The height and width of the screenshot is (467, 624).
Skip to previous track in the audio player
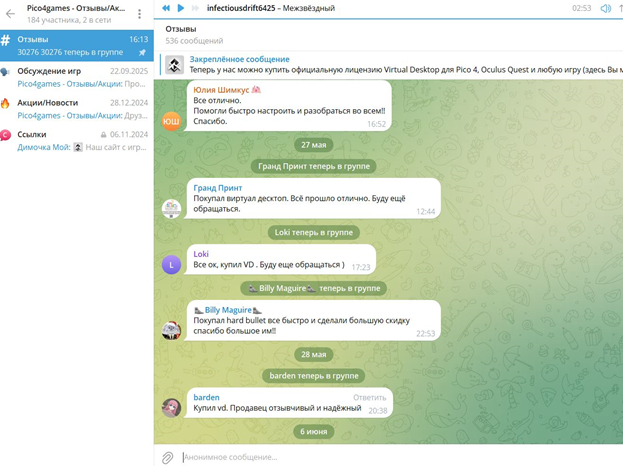pos(166,8)
